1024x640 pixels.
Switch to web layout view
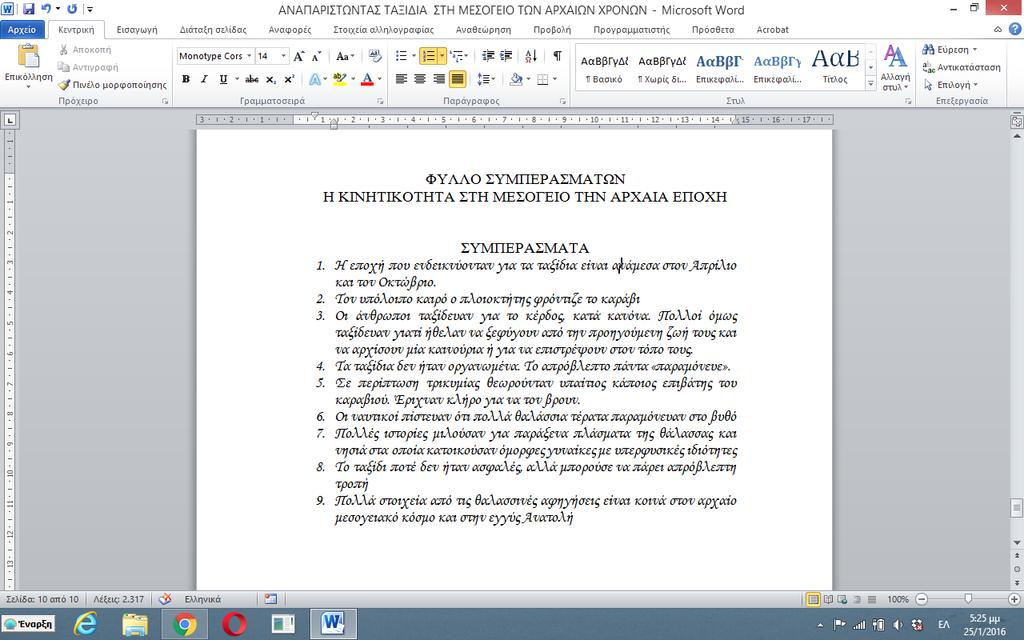[842, 599]
